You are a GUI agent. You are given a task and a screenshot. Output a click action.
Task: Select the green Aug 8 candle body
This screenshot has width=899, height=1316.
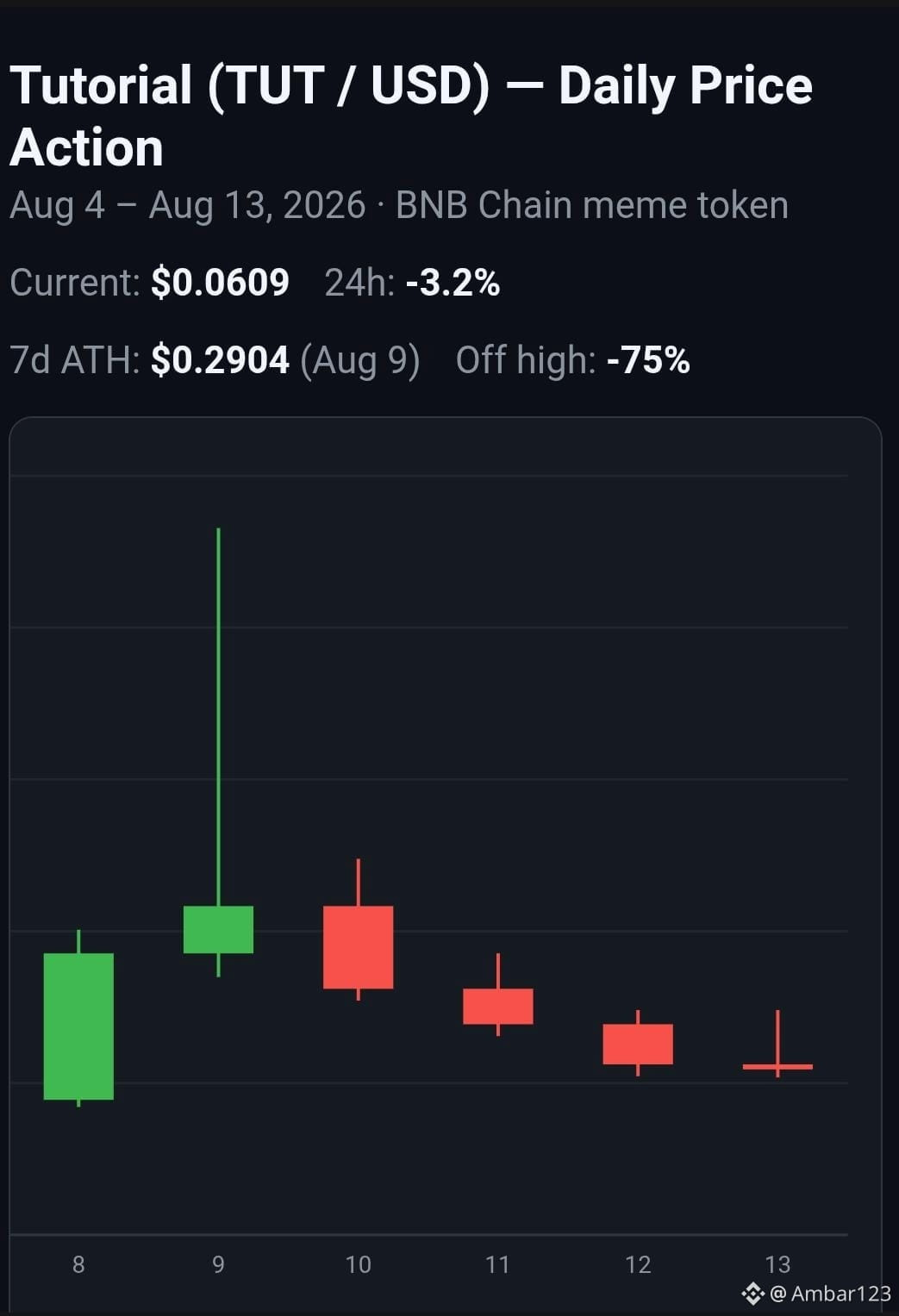click(x=78, y=1026)
